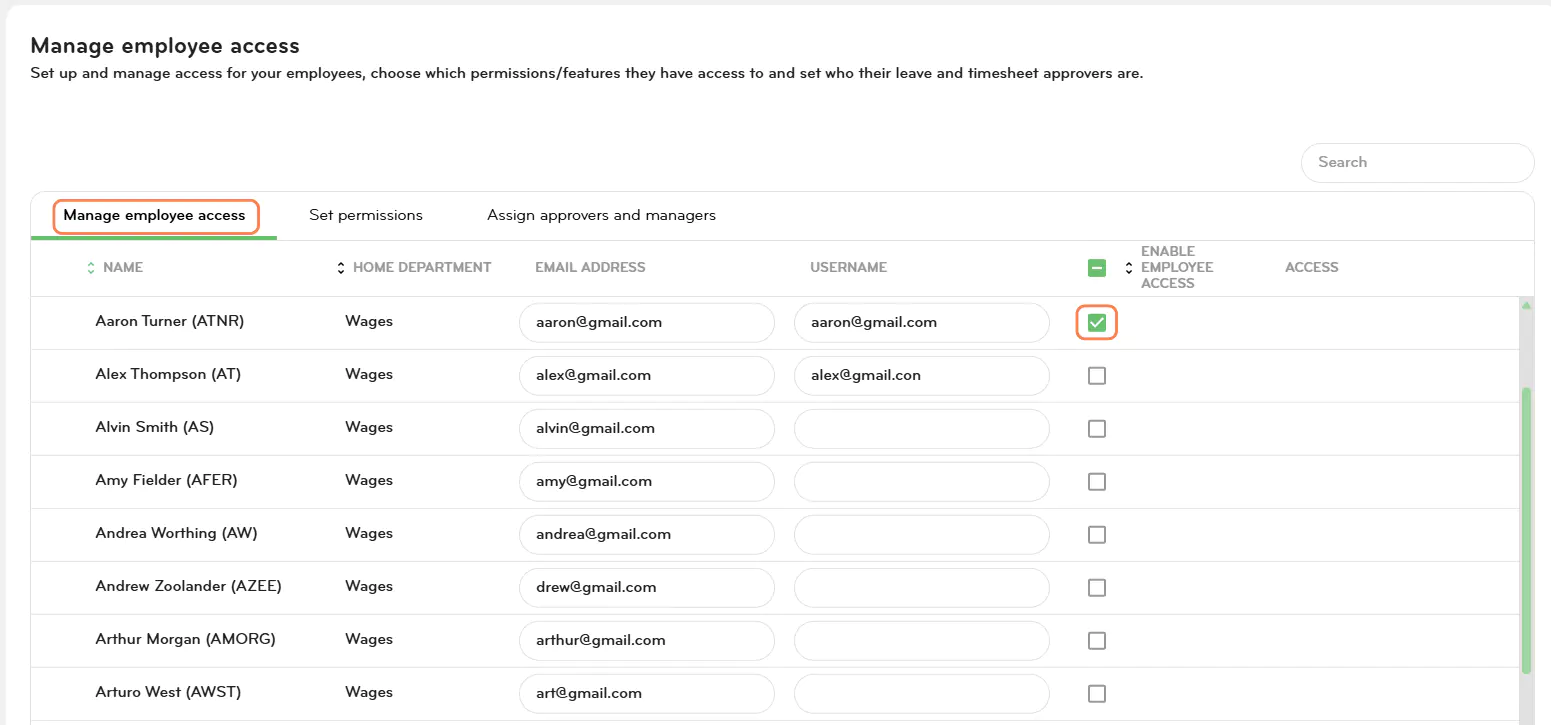
Task: Edit Andrew Zoolander's email address field
Action: 647,587
